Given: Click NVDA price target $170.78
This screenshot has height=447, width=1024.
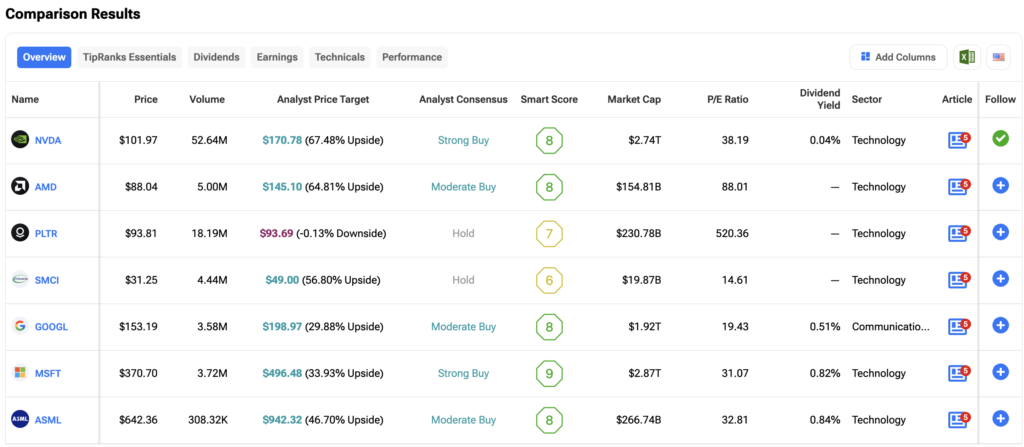Looking at the screenshot, I should click(282, 140).
